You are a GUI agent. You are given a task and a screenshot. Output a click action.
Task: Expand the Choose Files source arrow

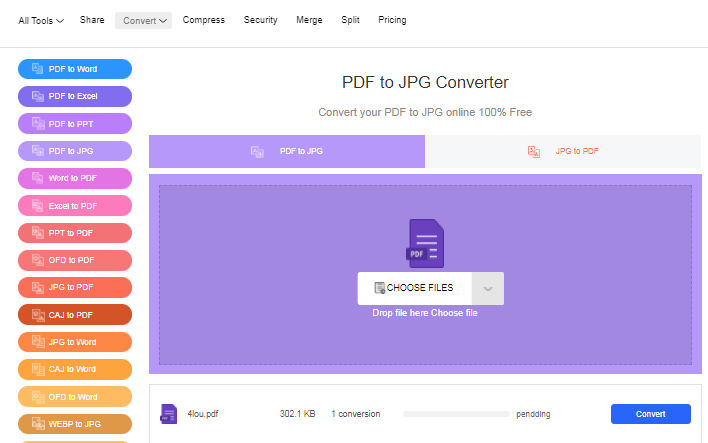[488, 289]
